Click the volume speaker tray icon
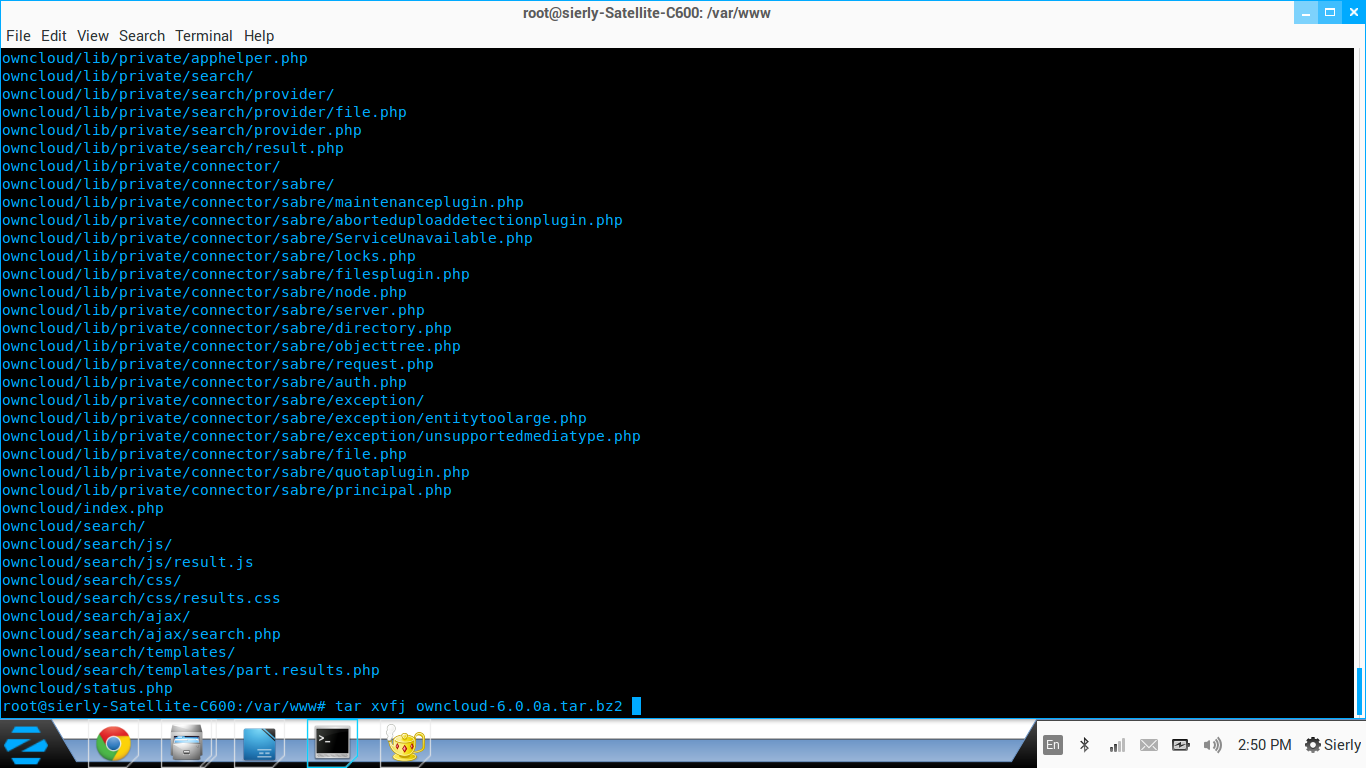 click(x=1213, y=745)
